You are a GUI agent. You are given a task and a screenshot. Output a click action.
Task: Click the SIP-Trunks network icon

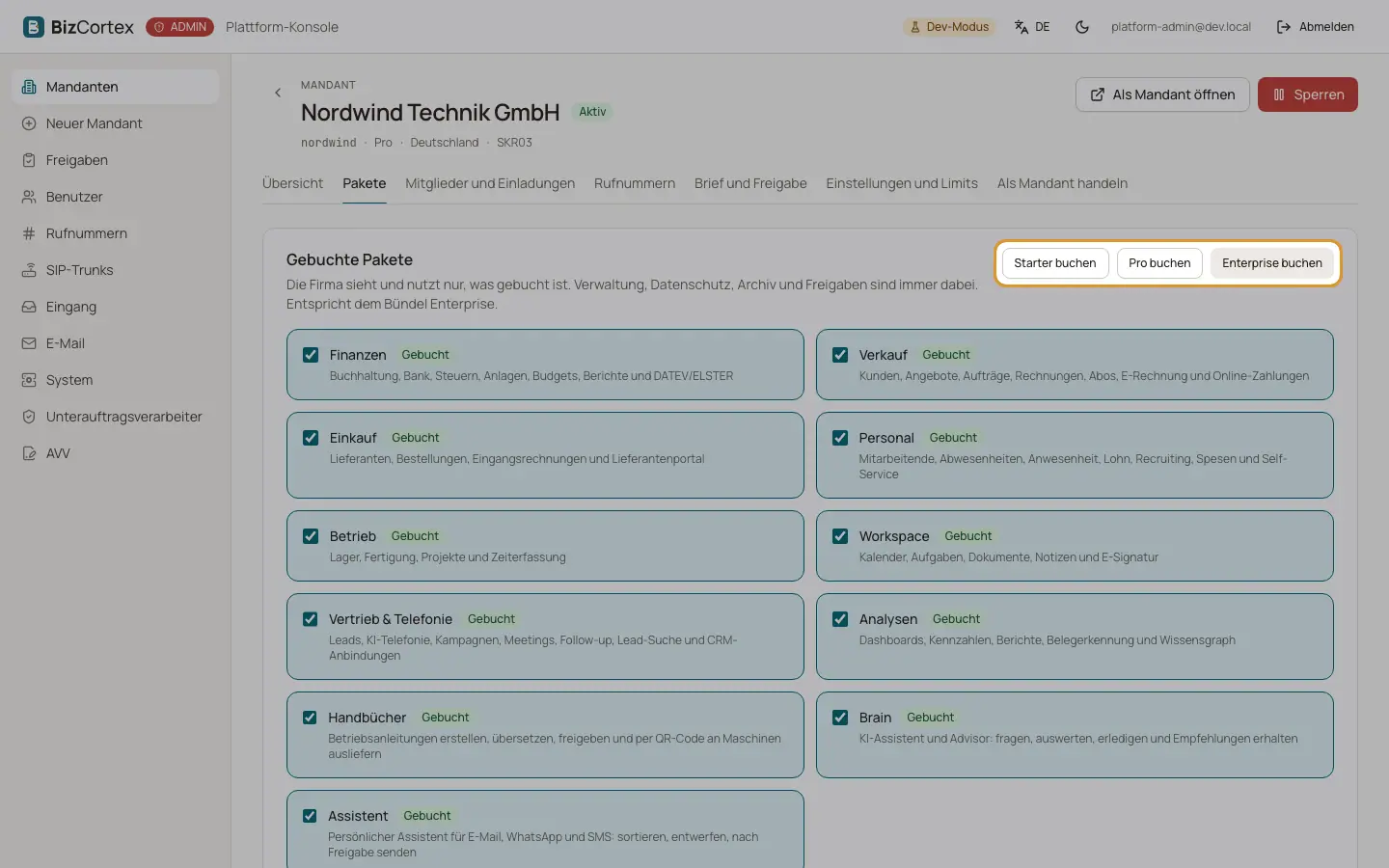click(x=29, y=270)
